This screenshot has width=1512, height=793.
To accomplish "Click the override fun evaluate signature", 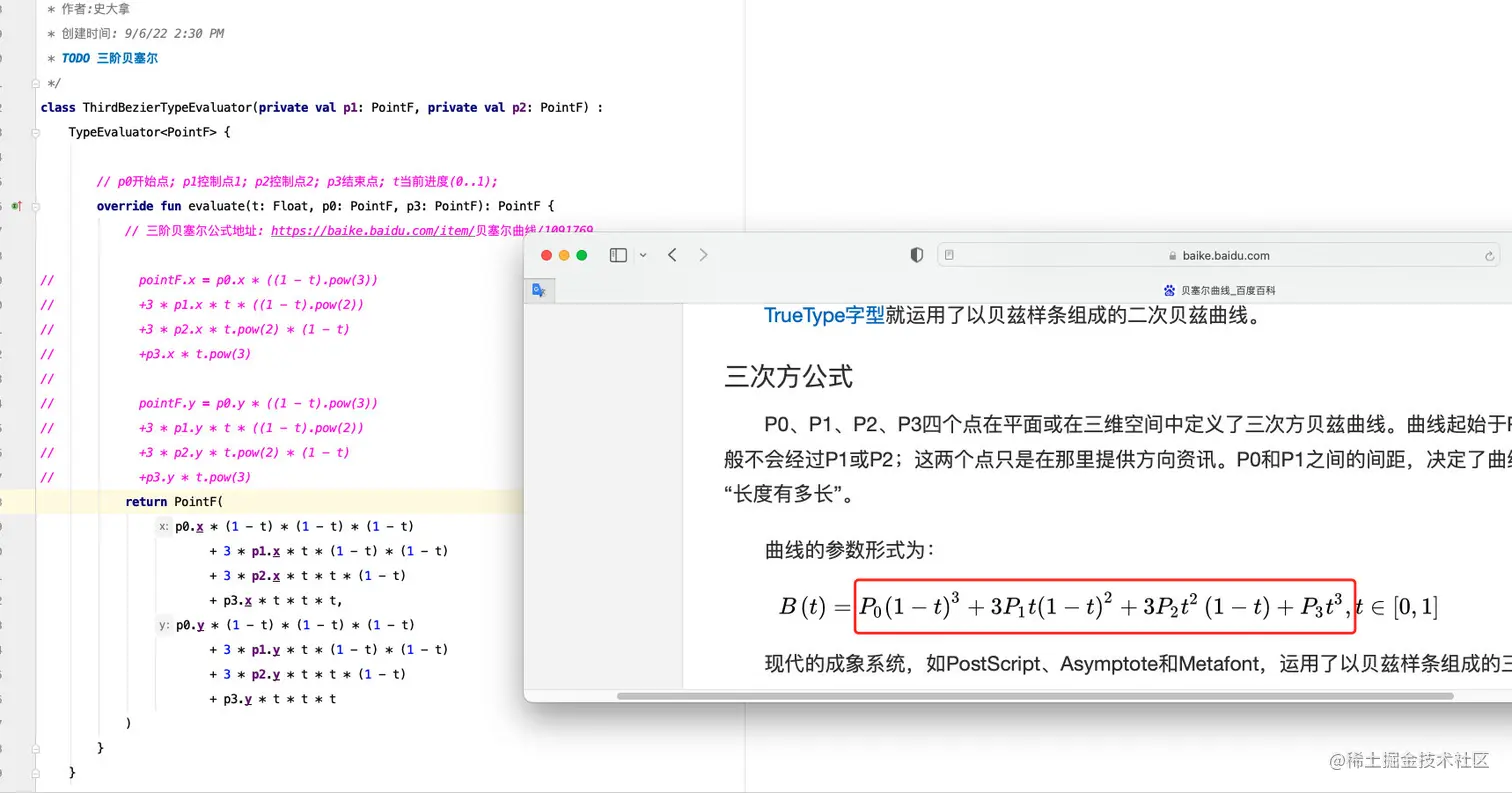I will [325, 206].
